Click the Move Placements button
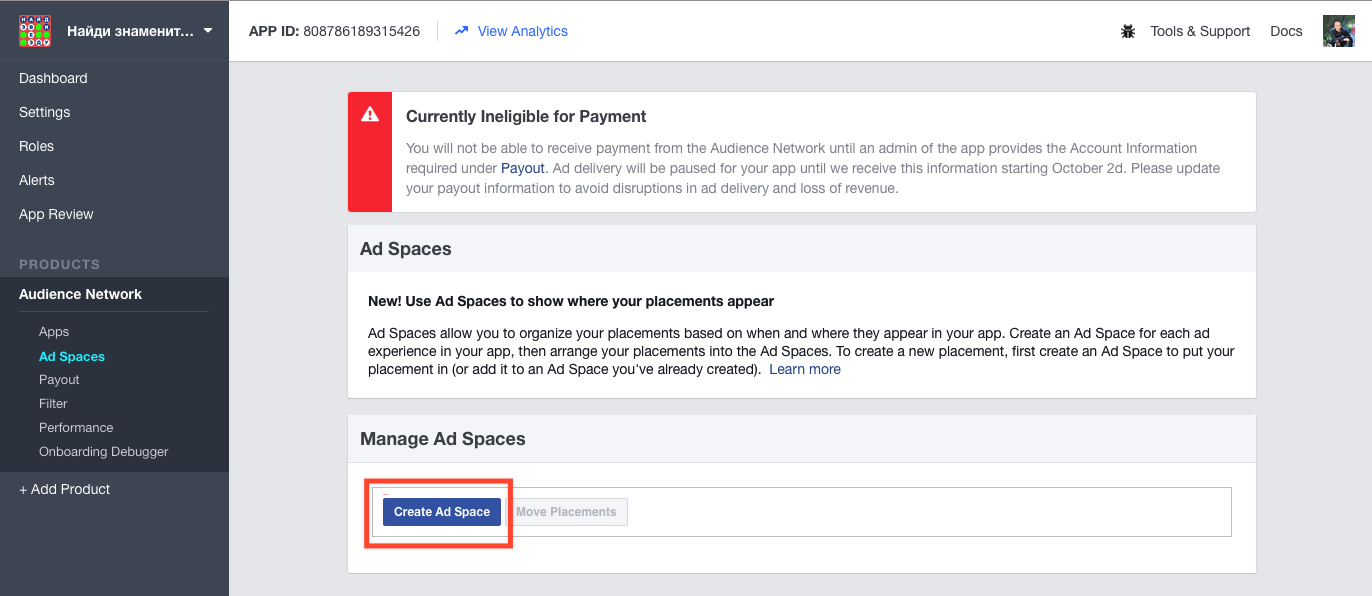The image size is (1372, 596). (x=566, y=512)
